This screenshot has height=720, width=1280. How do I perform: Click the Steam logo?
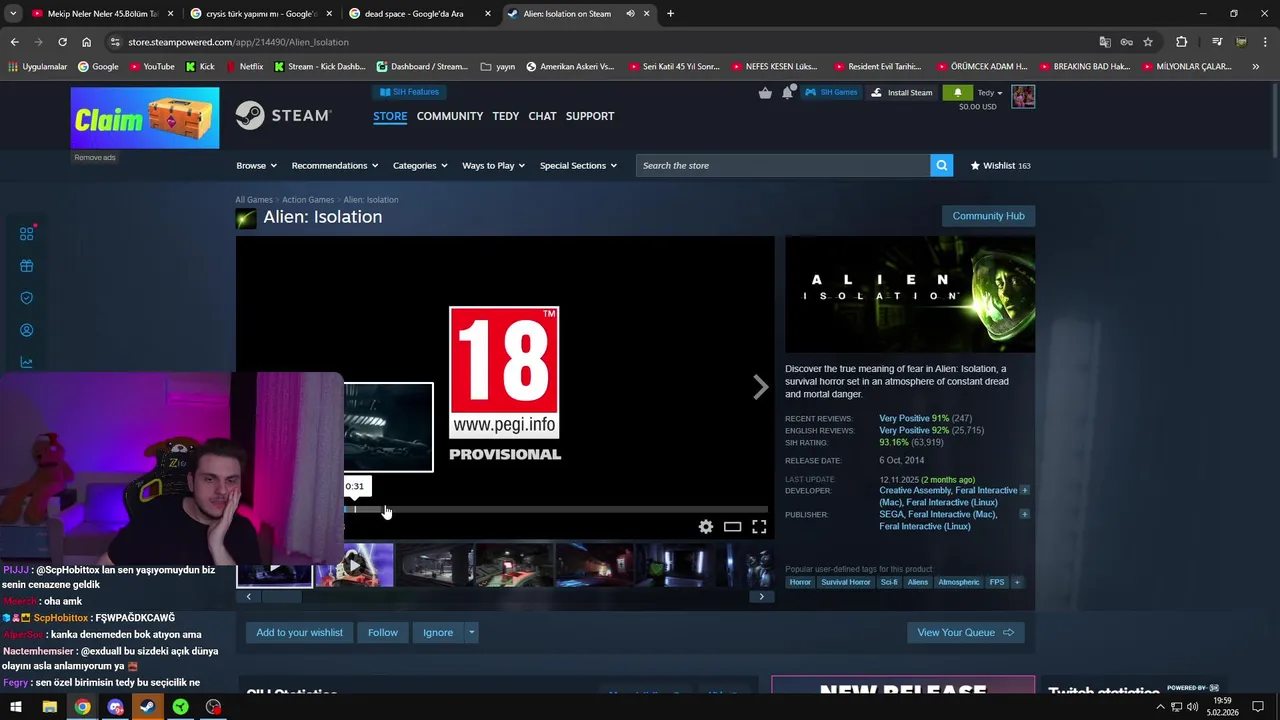283,116
